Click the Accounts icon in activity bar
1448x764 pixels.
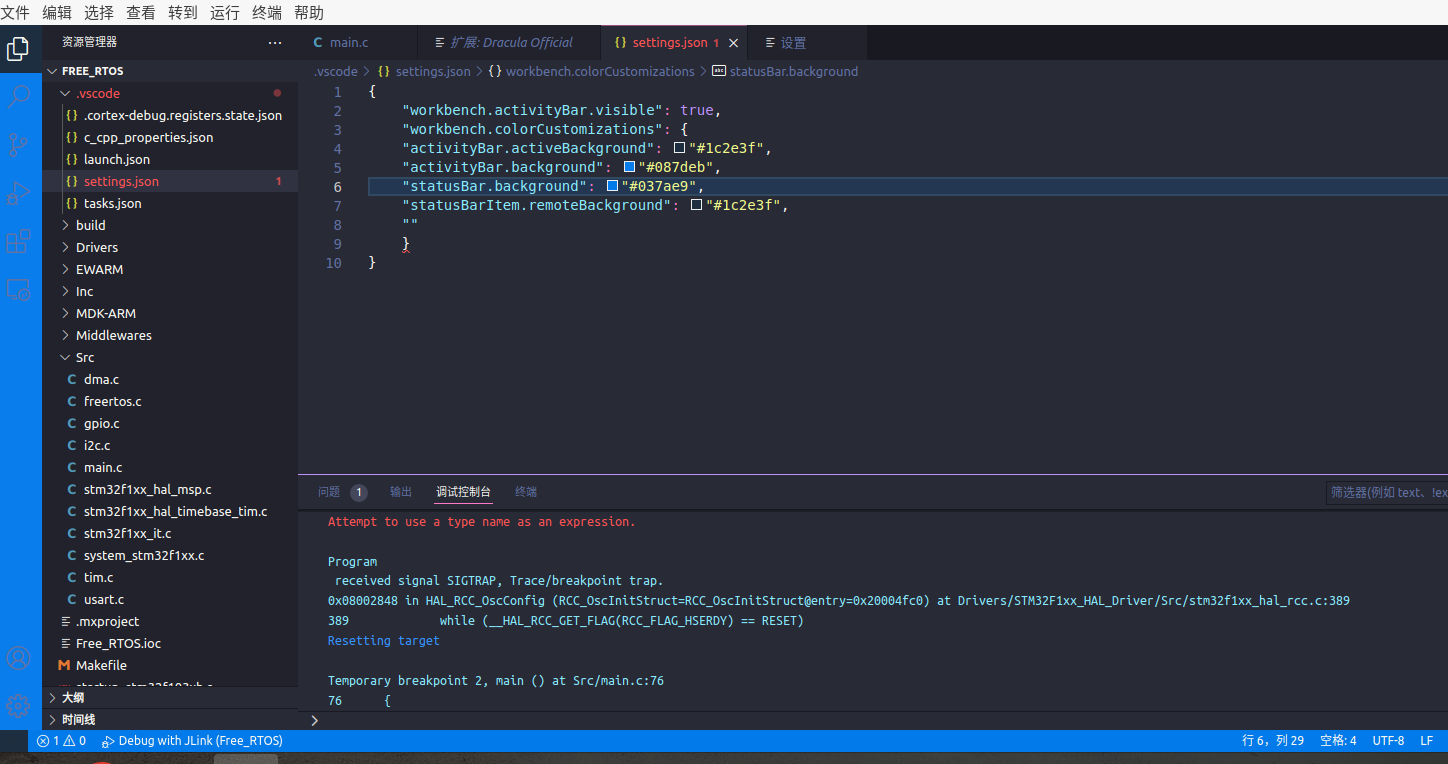click(x=19, y=658)
